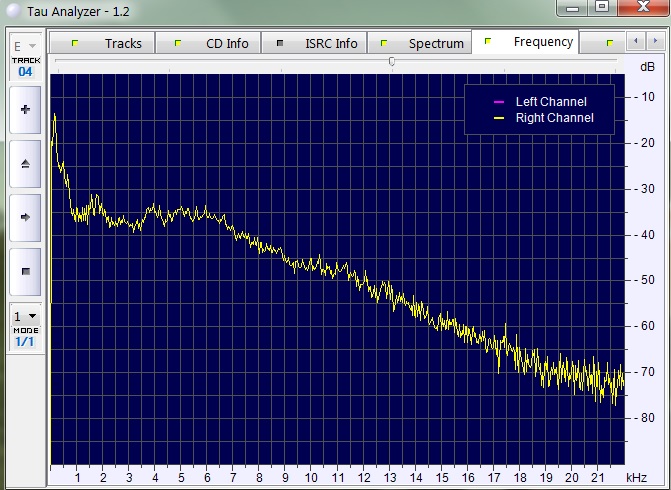Switch to the Spectrum tab

tap(423, 43)
